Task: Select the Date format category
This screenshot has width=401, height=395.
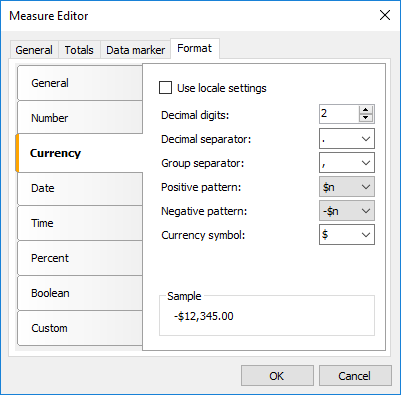Action: (x=80, y=188)
